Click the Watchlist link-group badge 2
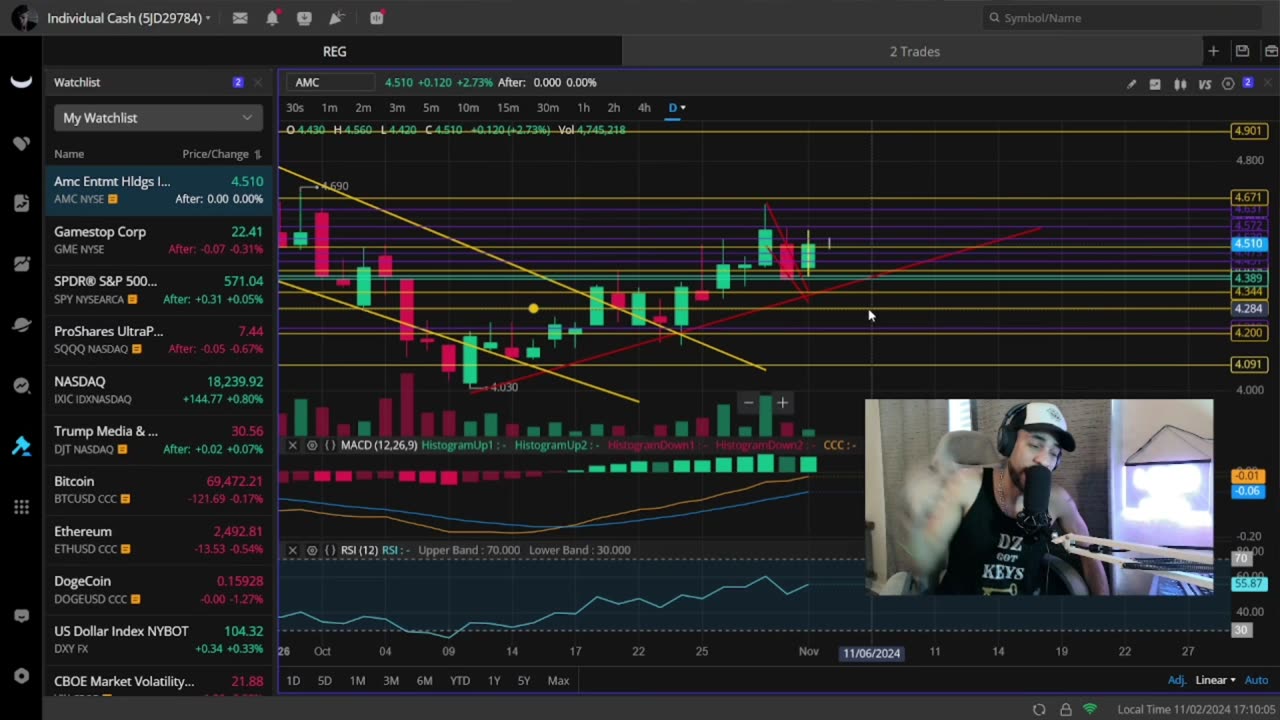 [x=238, y=82]
